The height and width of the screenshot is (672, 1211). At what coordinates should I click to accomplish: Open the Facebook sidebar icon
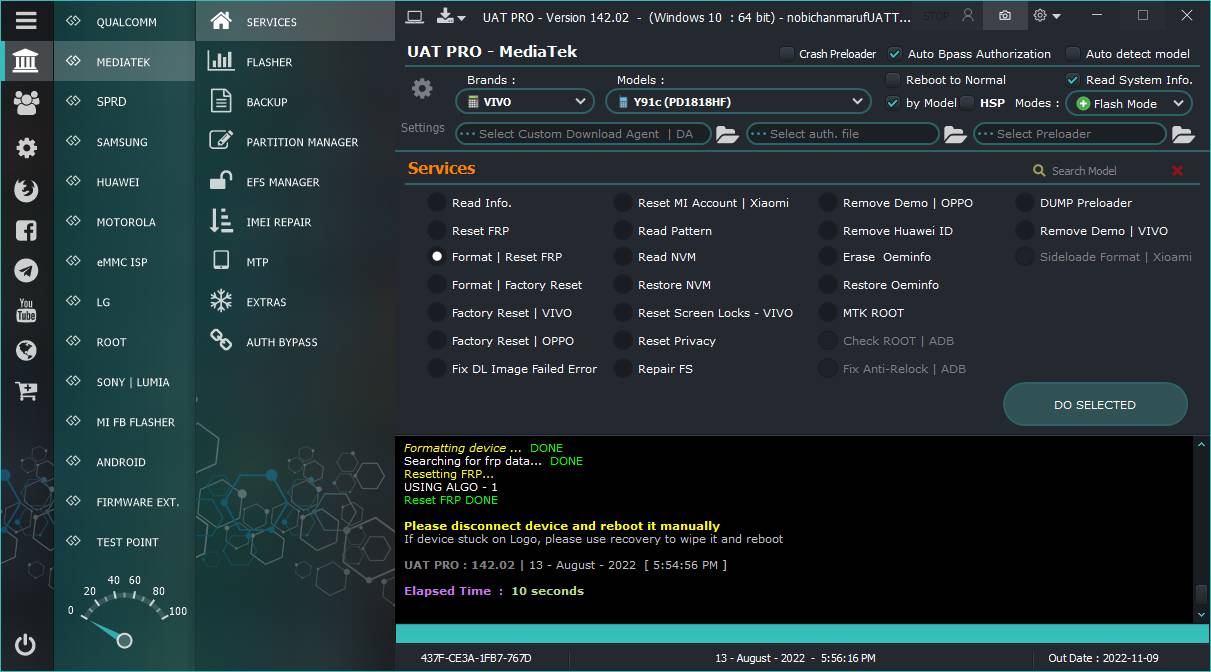pos(27,231)
